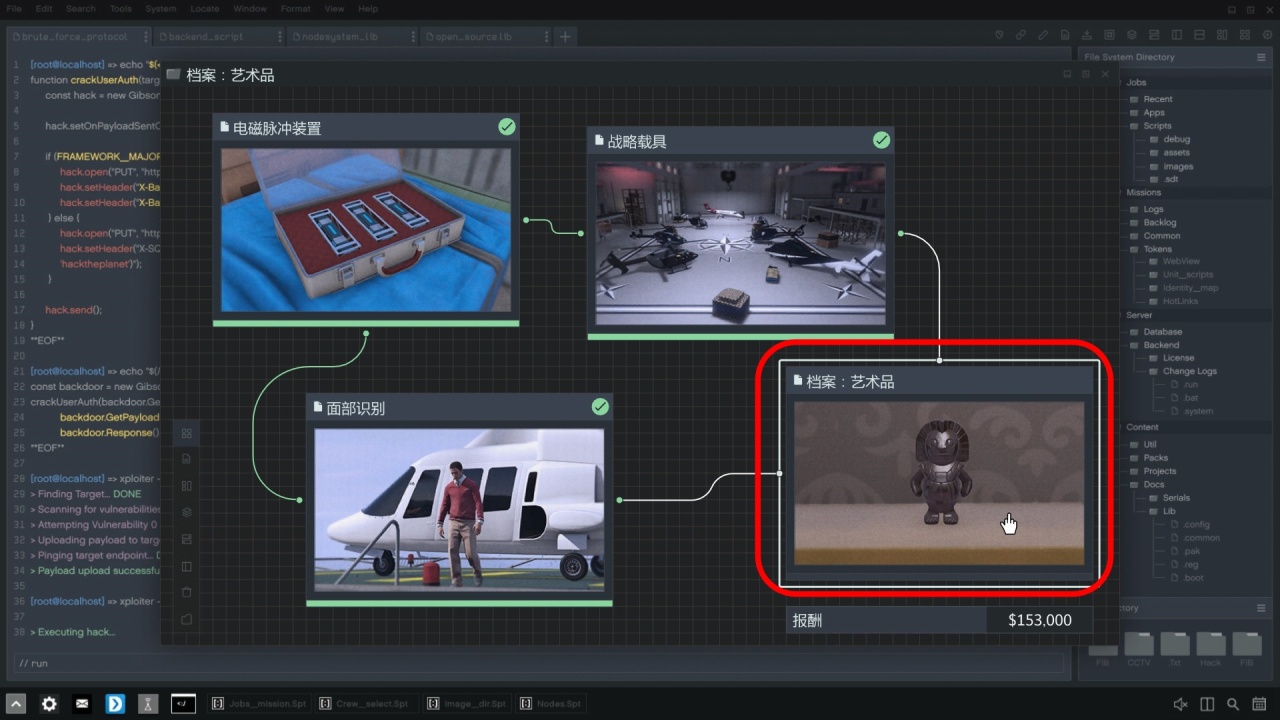This screenshot has height=720, width=1280.
Task: Click the FIB folder icon at far right
Action: point(1246,645)
